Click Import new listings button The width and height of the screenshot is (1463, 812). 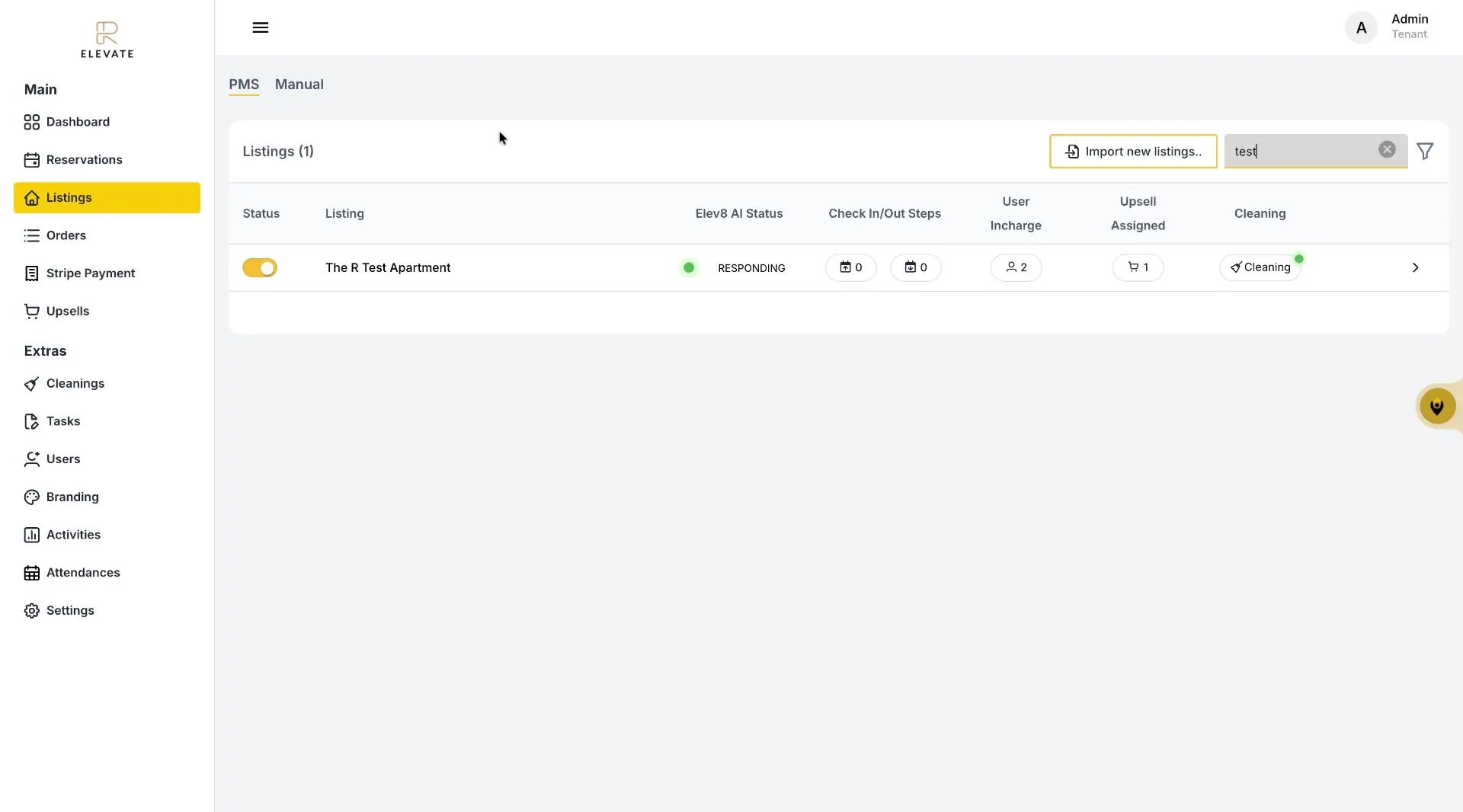pyautogui.click(x=1133, y=152)
